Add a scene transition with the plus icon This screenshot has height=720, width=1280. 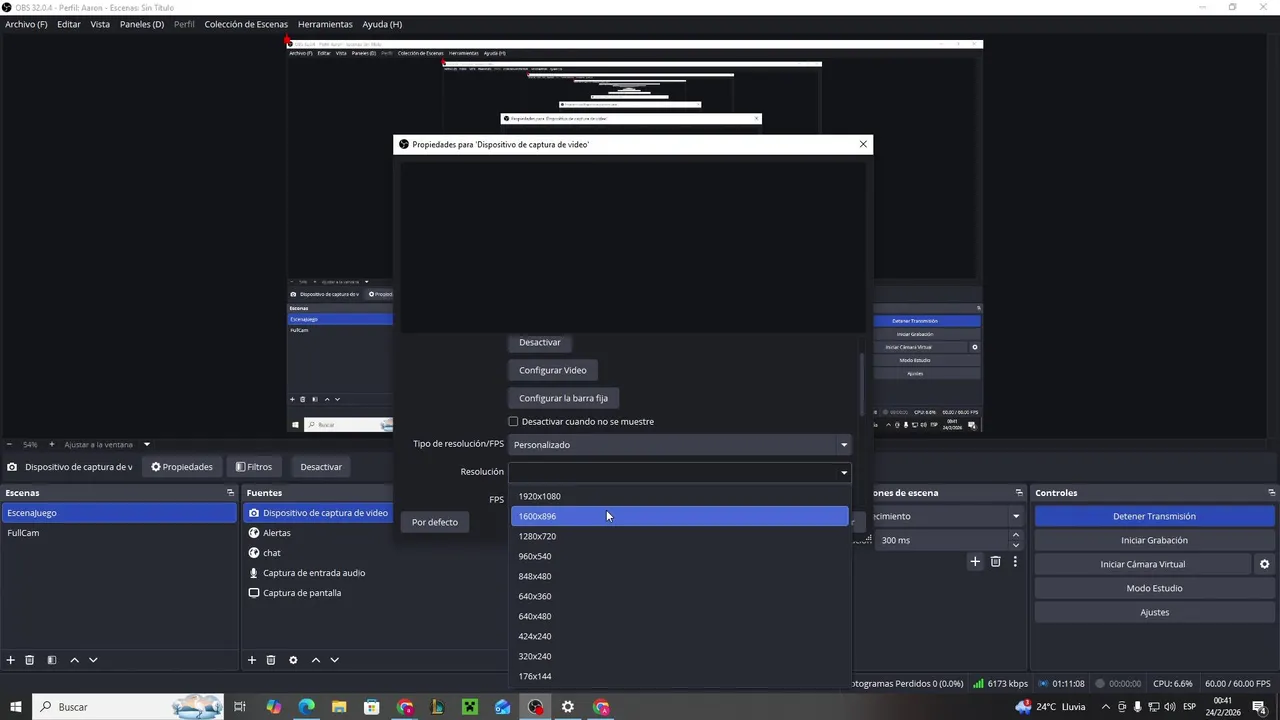coord(975,562)
